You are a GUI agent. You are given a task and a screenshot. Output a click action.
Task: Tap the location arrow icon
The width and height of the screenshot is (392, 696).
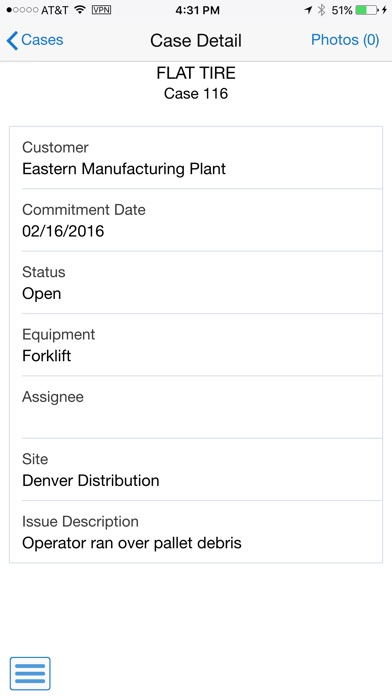(308, 10)
